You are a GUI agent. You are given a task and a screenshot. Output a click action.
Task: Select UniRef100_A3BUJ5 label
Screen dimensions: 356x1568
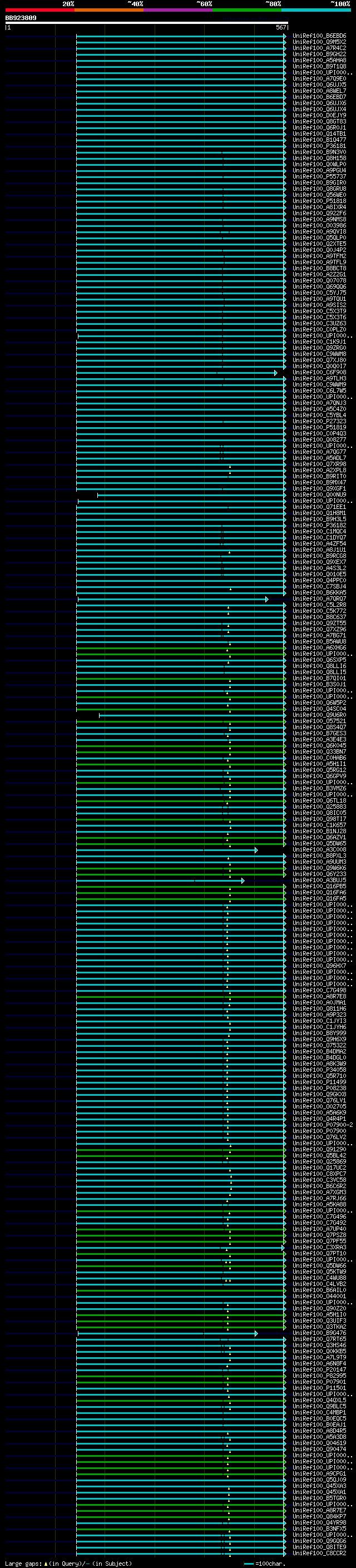(x=319, y=880)
